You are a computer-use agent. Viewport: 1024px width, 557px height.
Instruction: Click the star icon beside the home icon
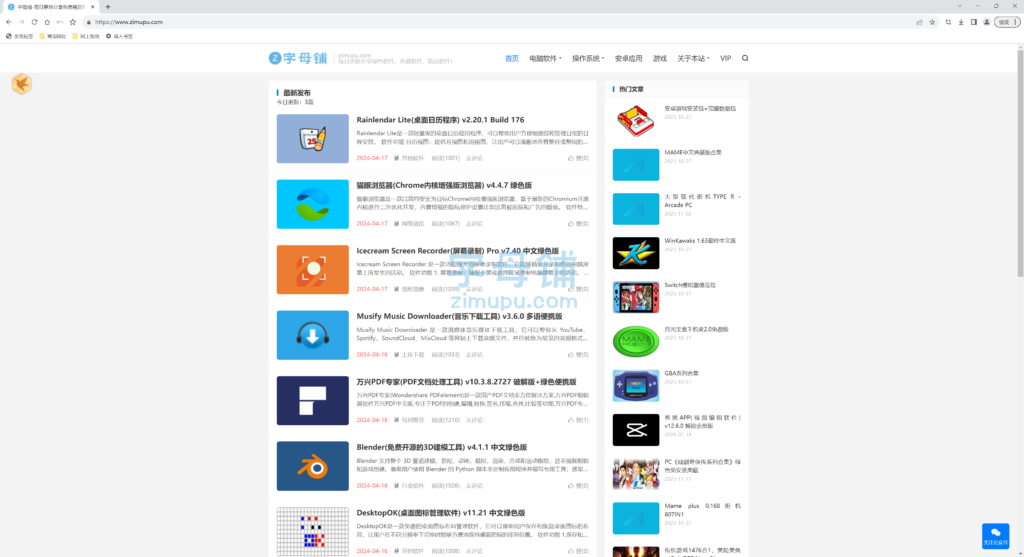[72, 22]
